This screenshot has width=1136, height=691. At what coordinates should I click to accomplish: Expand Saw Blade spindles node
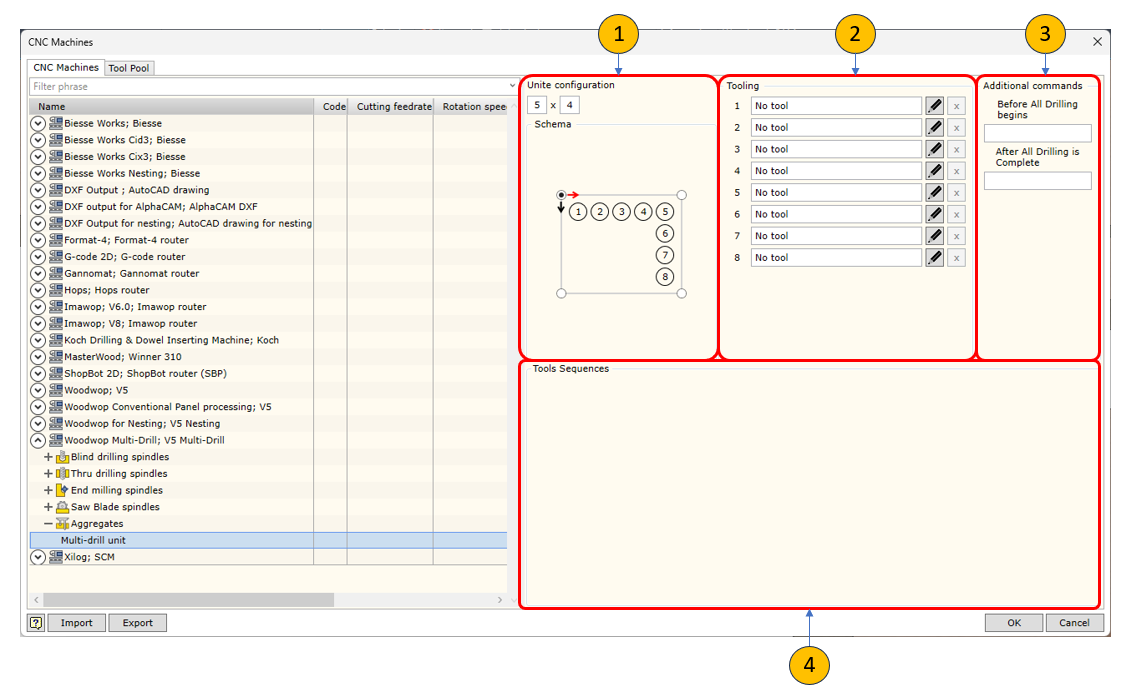[x=48, y=507]
